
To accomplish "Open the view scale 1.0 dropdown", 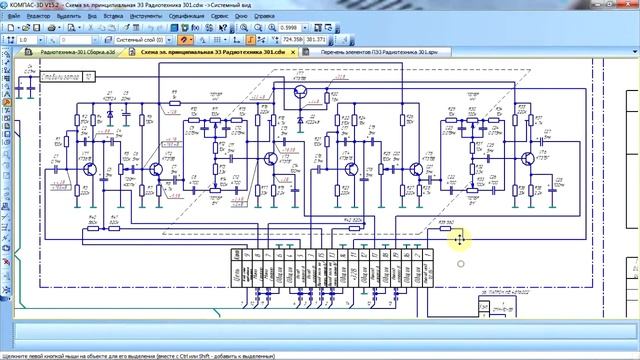I will (x=40, y=40).
